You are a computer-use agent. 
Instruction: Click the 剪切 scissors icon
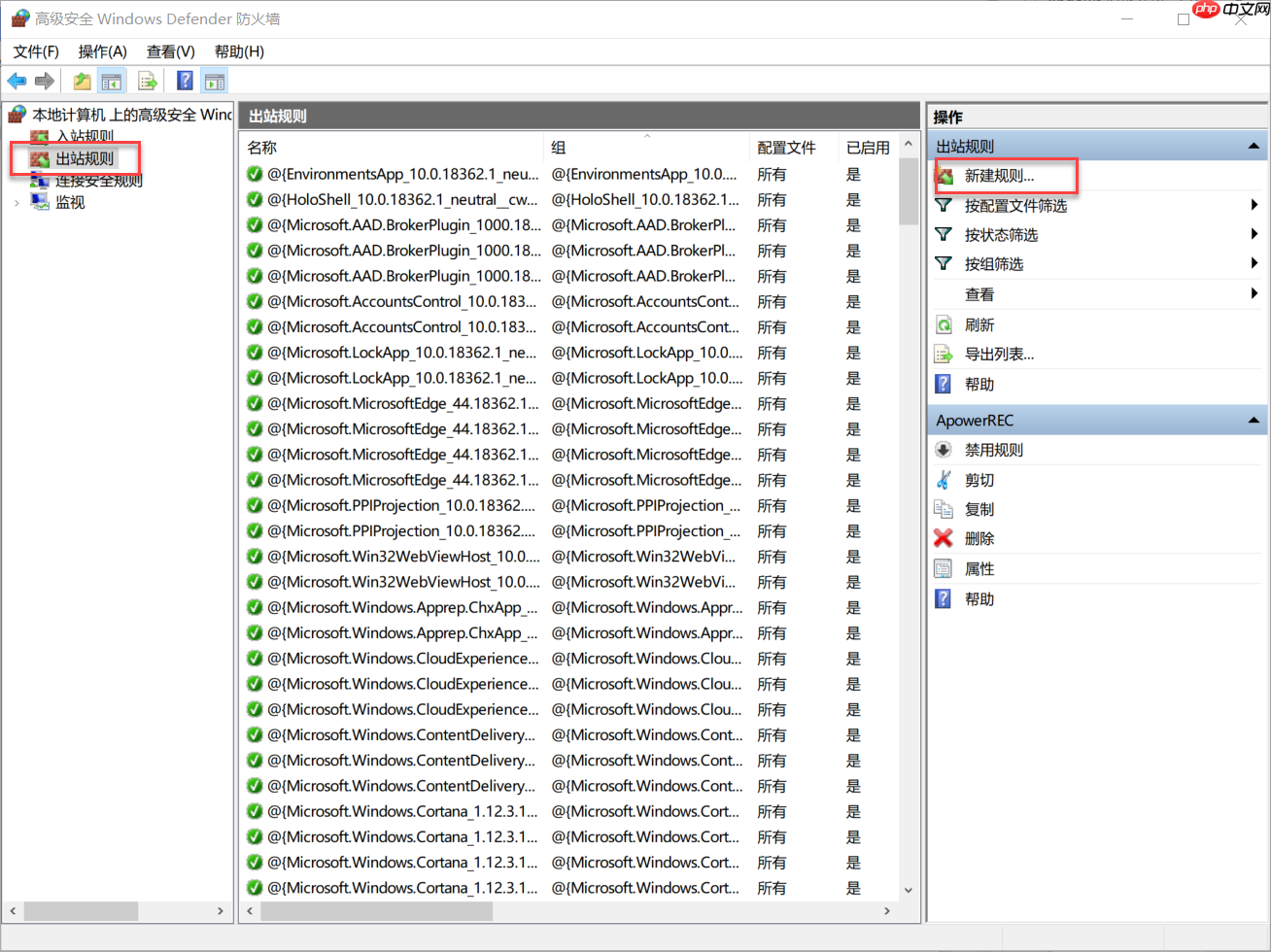pos(943,480)
